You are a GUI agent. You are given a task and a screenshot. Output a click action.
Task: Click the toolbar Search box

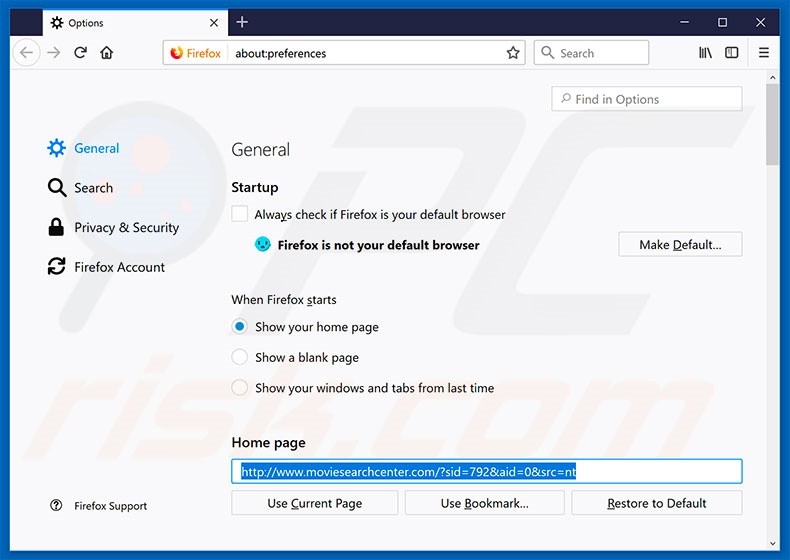click(591, 52)
